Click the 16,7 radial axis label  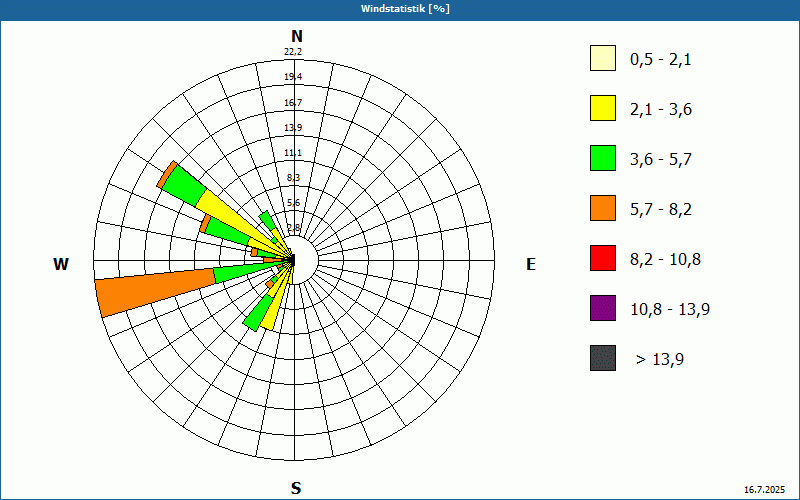pyautogui.click(x=293, y=103)
